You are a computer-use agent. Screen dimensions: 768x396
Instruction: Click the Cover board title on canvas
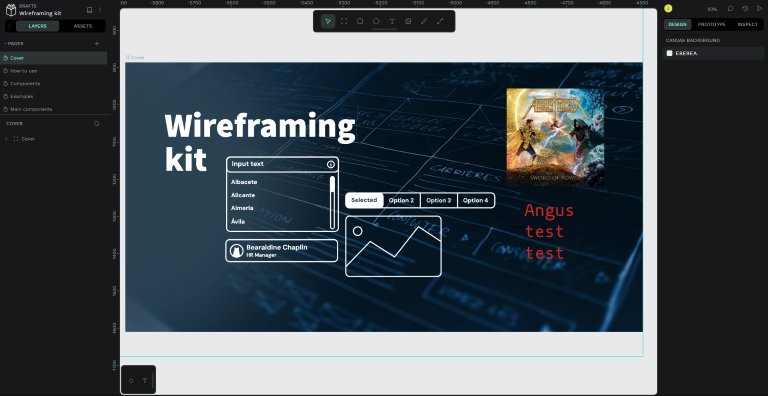click(138, 57)
